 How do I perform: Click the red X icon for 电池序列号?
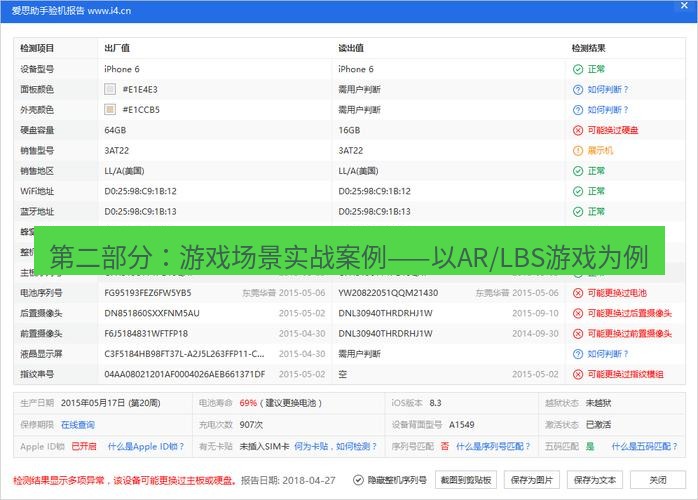click(578, 293)
